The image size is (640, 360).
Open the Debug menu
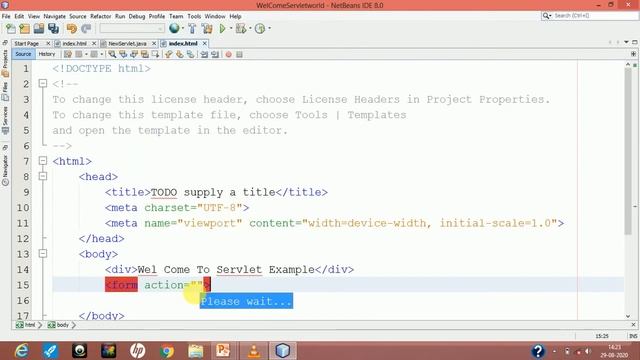(137, 16)
